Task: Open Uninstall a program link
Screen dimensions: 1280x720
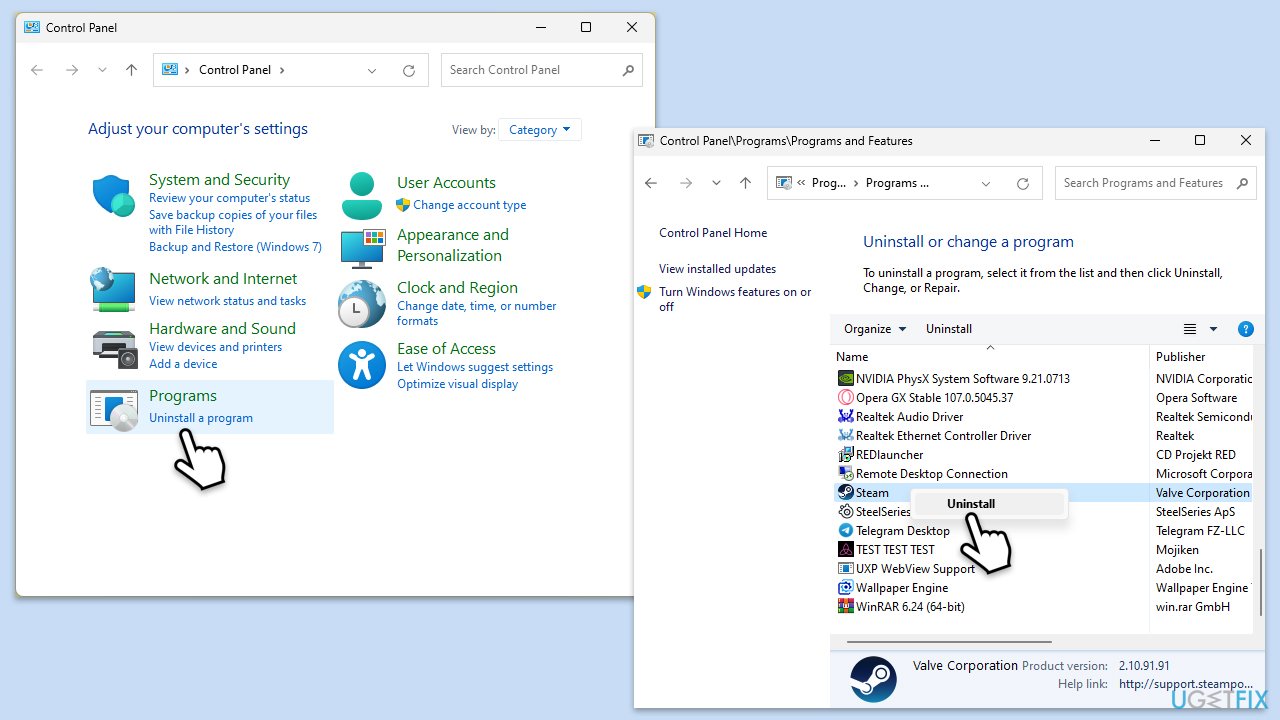Action: (x=201, y=418)
